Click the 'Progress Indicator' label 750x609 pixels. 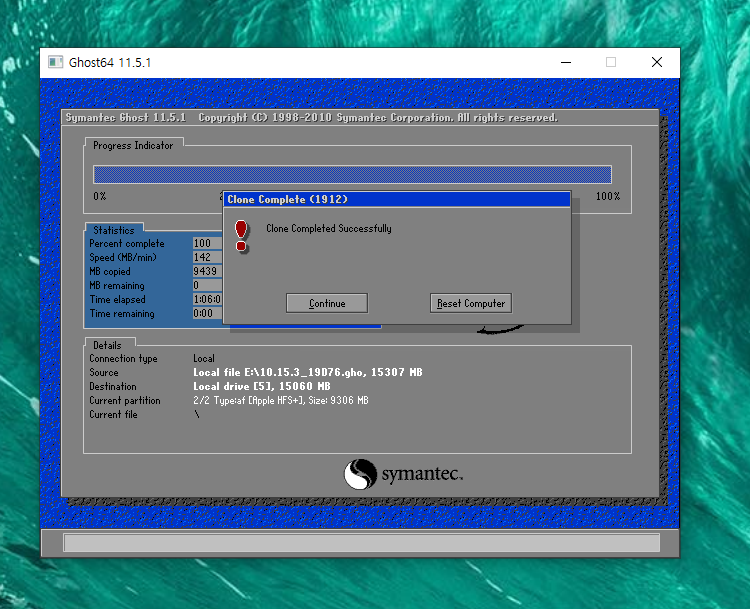tap(133, 145)
